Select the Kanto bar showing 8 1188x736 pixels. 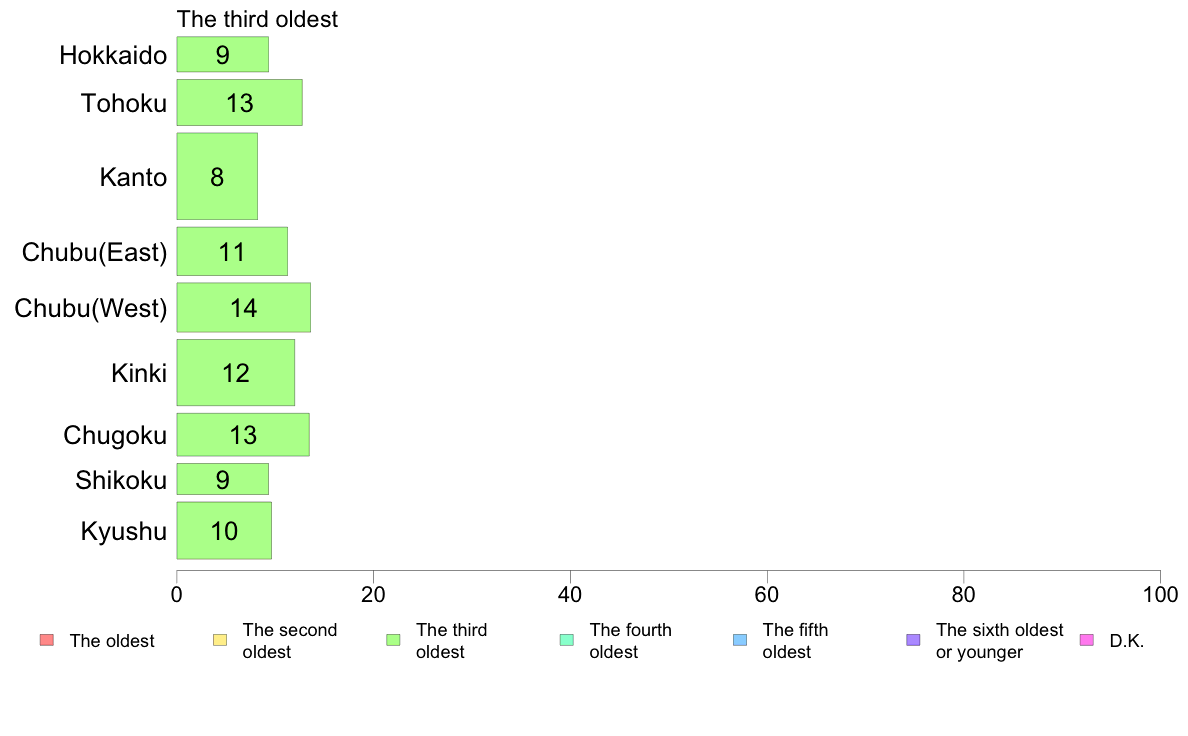pyautogui.click(x=217, y=177)
